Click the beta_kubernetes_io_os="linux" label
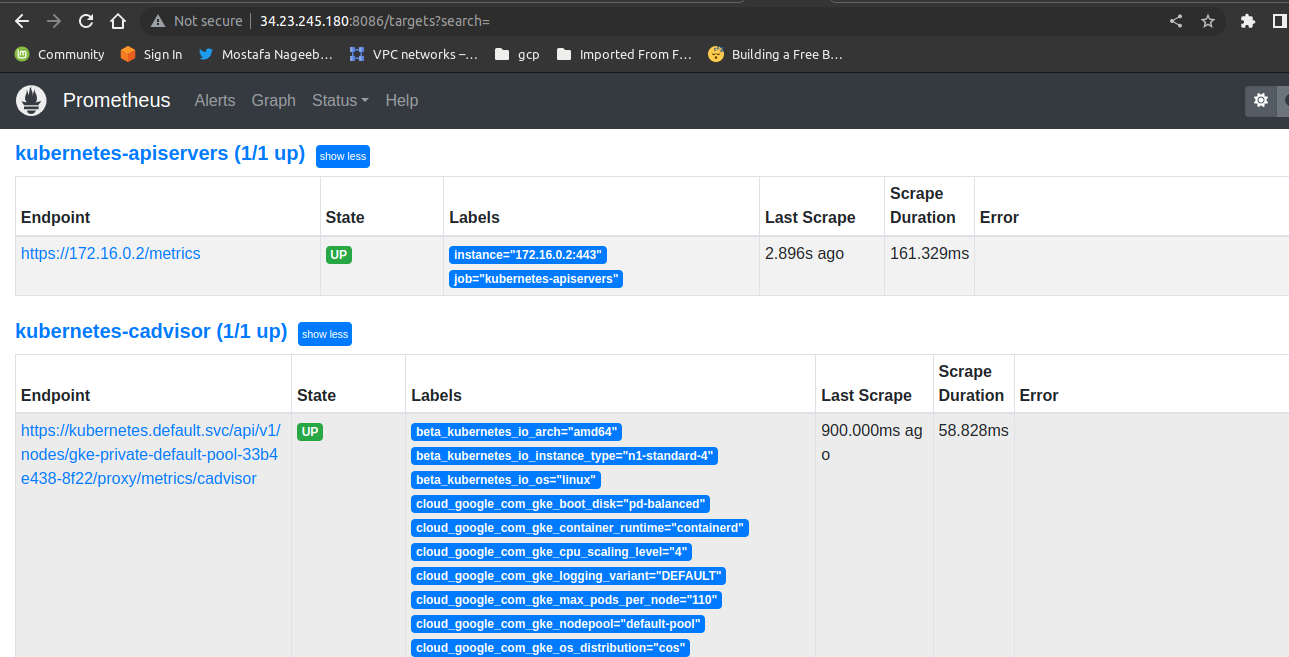The height and width of the screenshot is (657, 1289). point(506,480)
